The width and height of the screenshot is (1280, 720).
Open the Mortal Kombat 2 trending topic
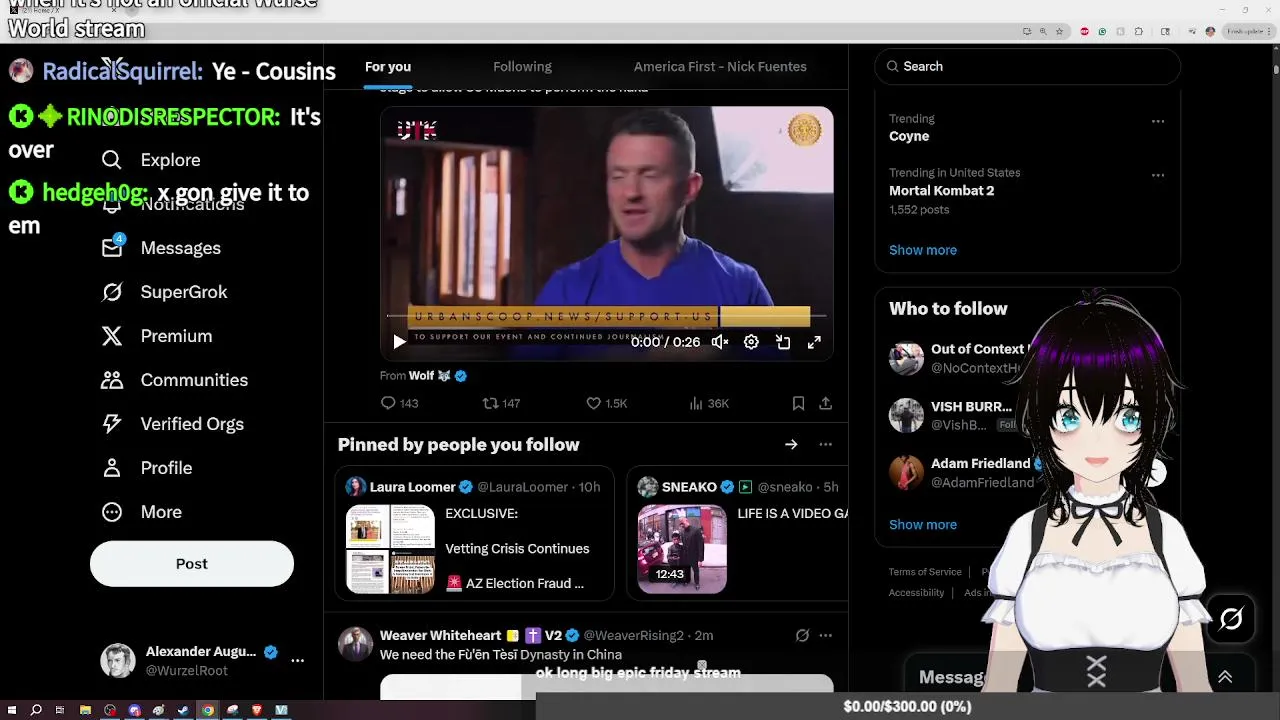coord(941,190)
